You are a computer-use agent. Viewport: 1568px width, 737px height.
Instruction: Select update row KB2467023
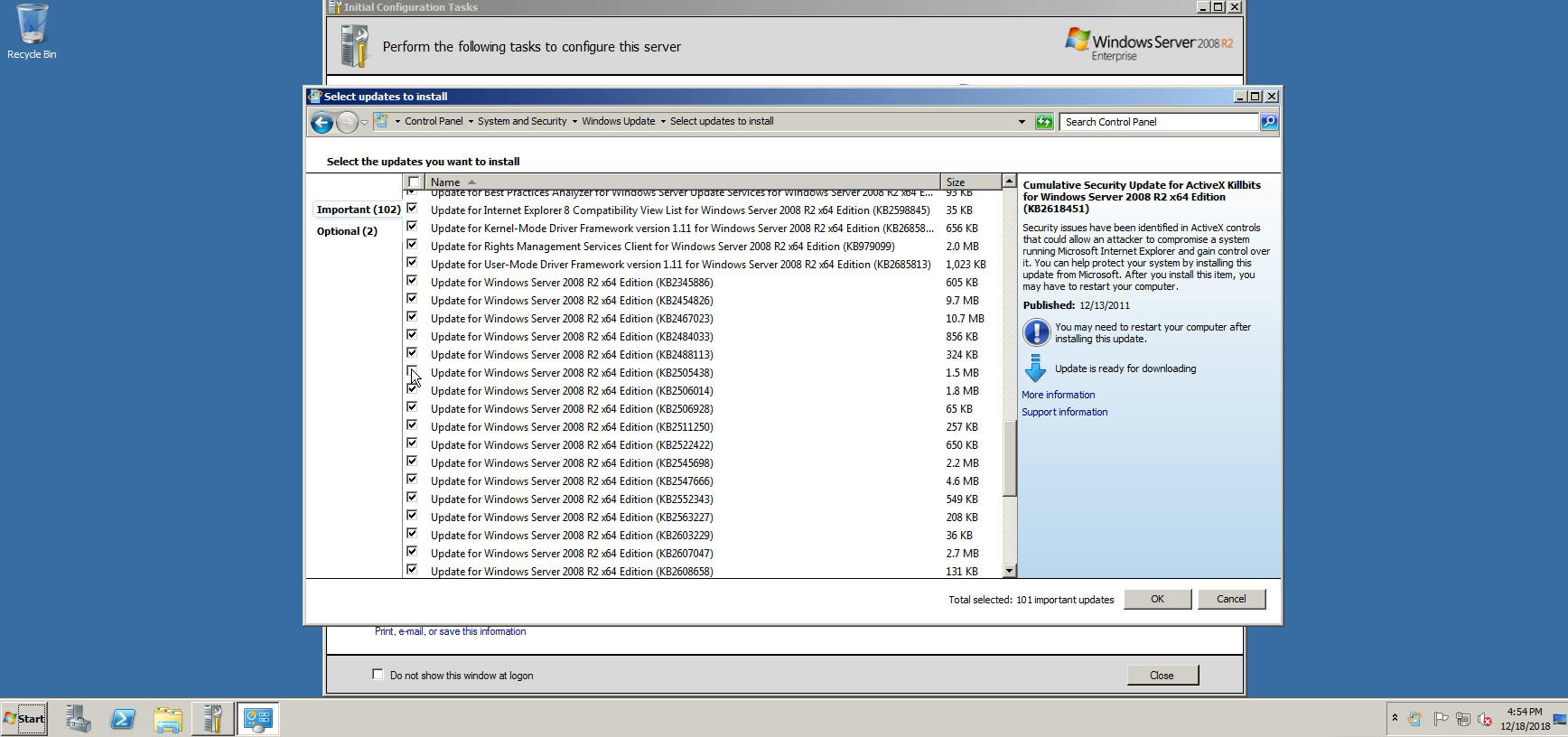pyautogui.click(x=702, y=318)
